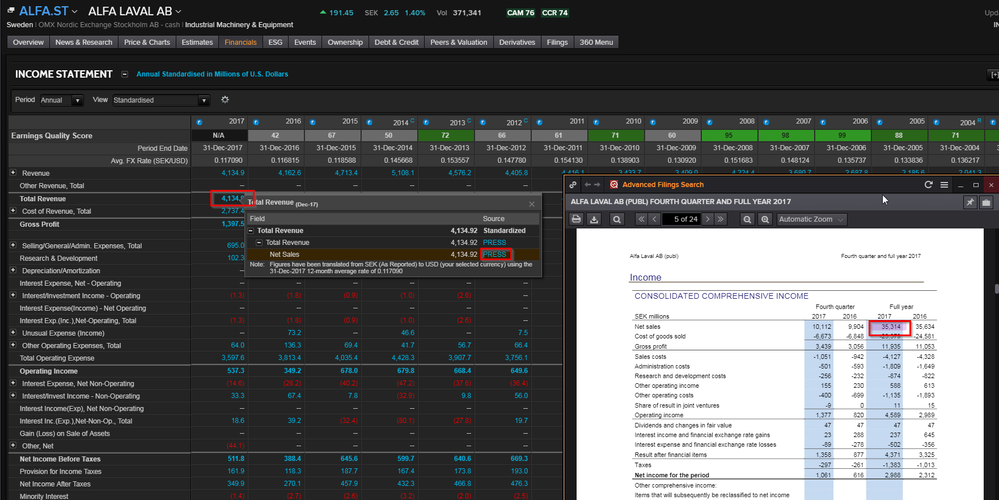The width and height of the screenshot is (999, 500).
Task: Expand the Revenue row
Action: point(14,173)
